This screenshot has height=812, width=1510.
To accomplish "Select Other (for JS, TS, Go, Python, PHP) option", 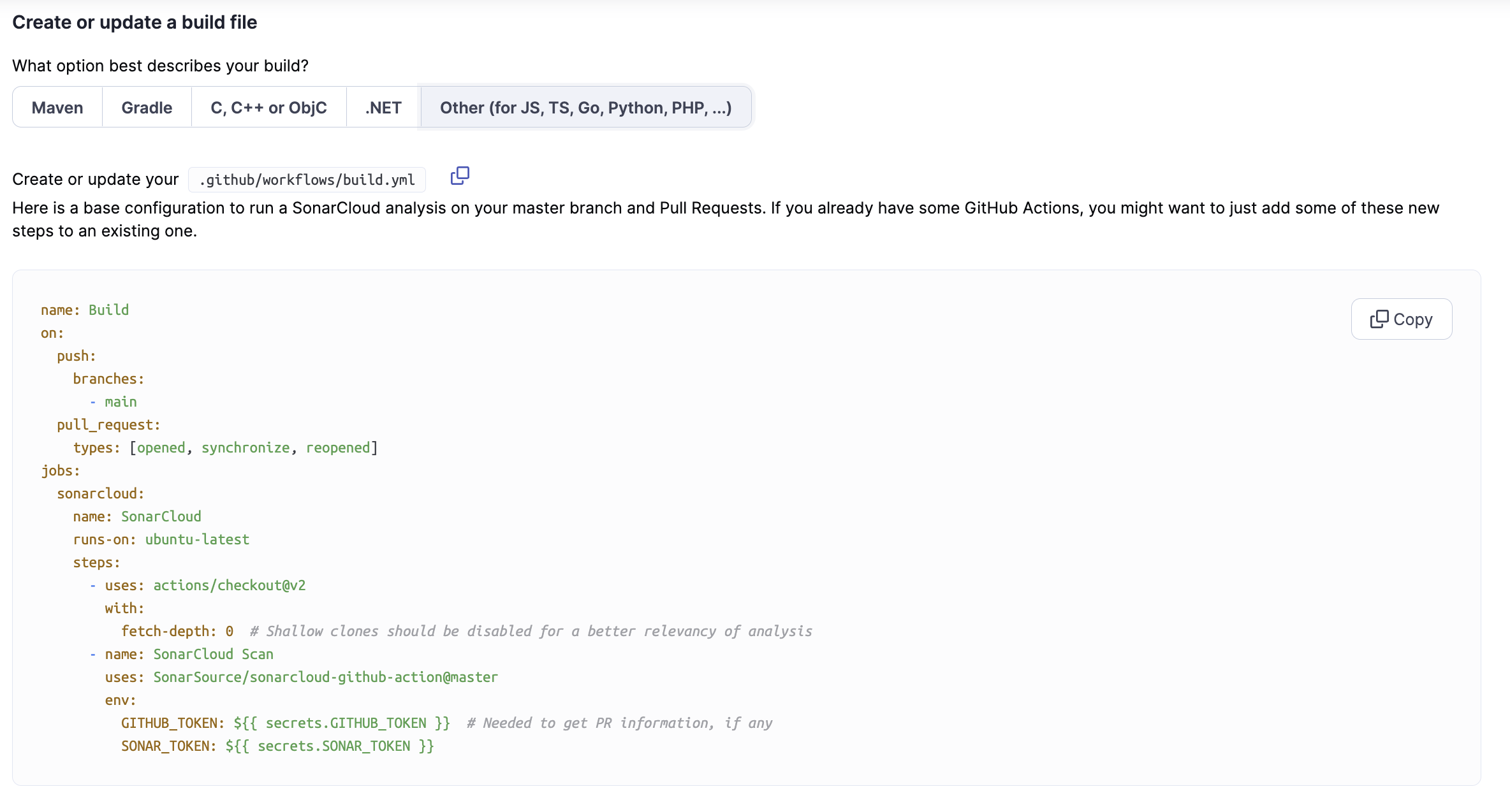I will click(x=585, y=108).
